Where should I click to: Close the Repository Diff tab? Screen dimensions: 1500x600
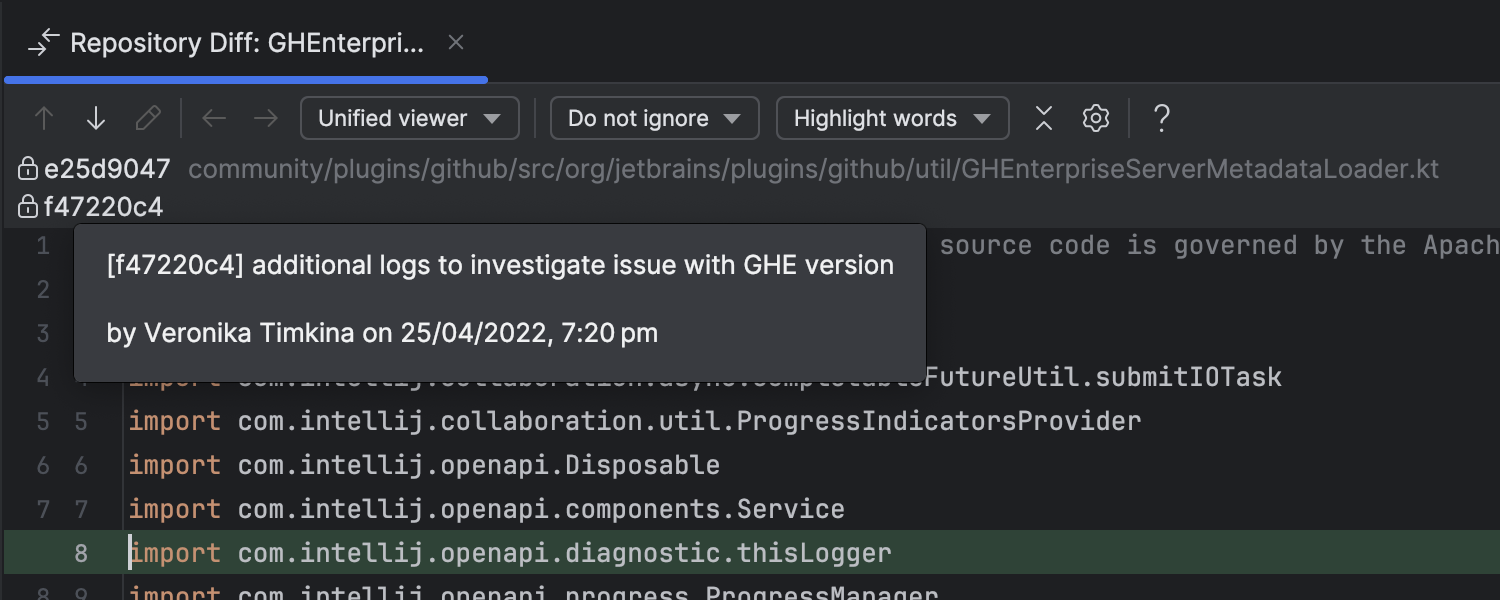tap(456, 43)
